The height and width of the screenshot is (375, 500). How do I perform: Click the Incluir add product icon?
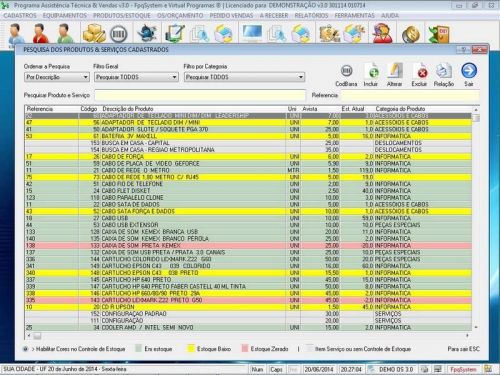(x=372, y=70)
